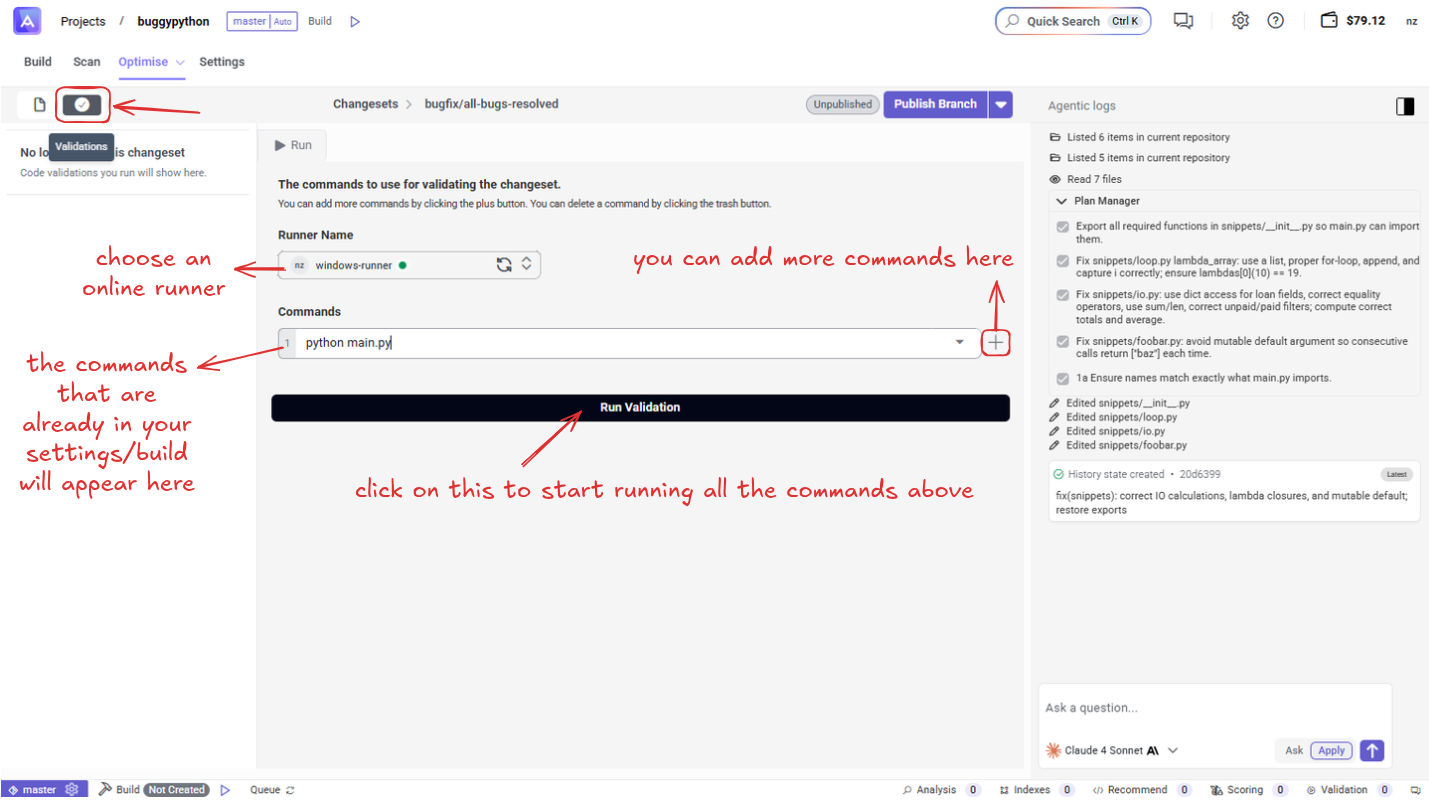Toggle the Export all required functions checkbox
The width and height of the screenshot is (1429, 800).
[1063, 227]
